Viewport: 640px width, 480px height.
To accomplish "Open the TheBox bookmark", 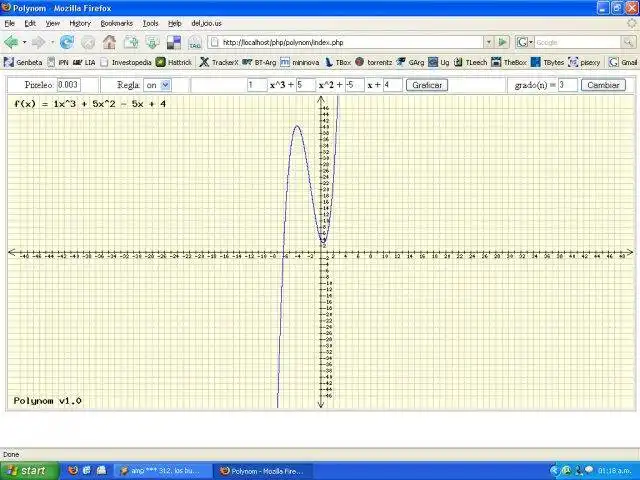I will click(x=509, y=62).
